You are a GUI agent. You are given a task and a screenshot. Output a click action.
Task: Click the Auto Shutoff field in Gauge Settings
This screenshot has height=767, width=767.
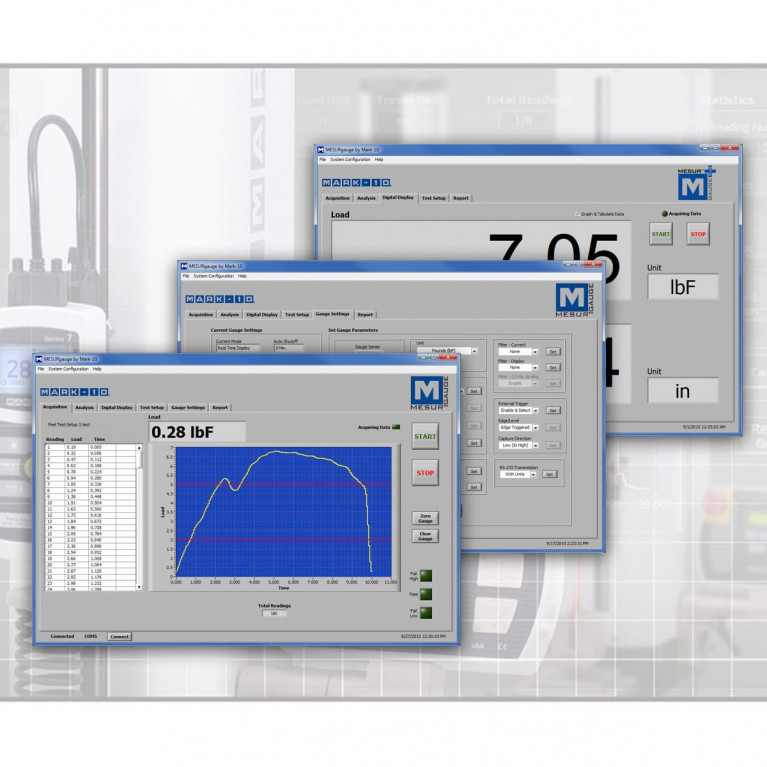click(289, 348)
